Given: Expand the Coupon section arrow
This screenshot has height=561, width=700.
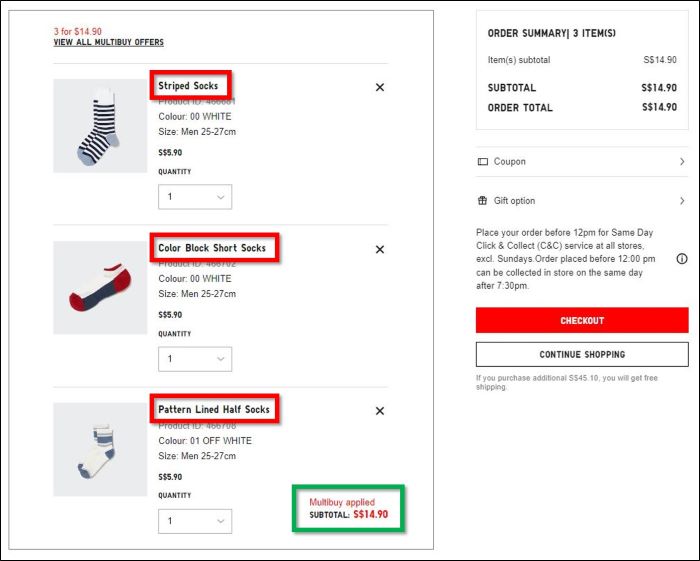Looking at the screenshot, I should point(682,162).
